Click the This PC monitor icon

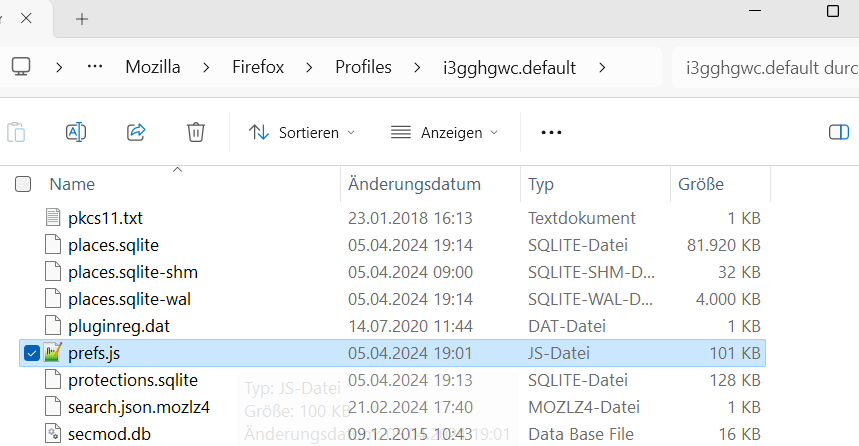(21, 67)
